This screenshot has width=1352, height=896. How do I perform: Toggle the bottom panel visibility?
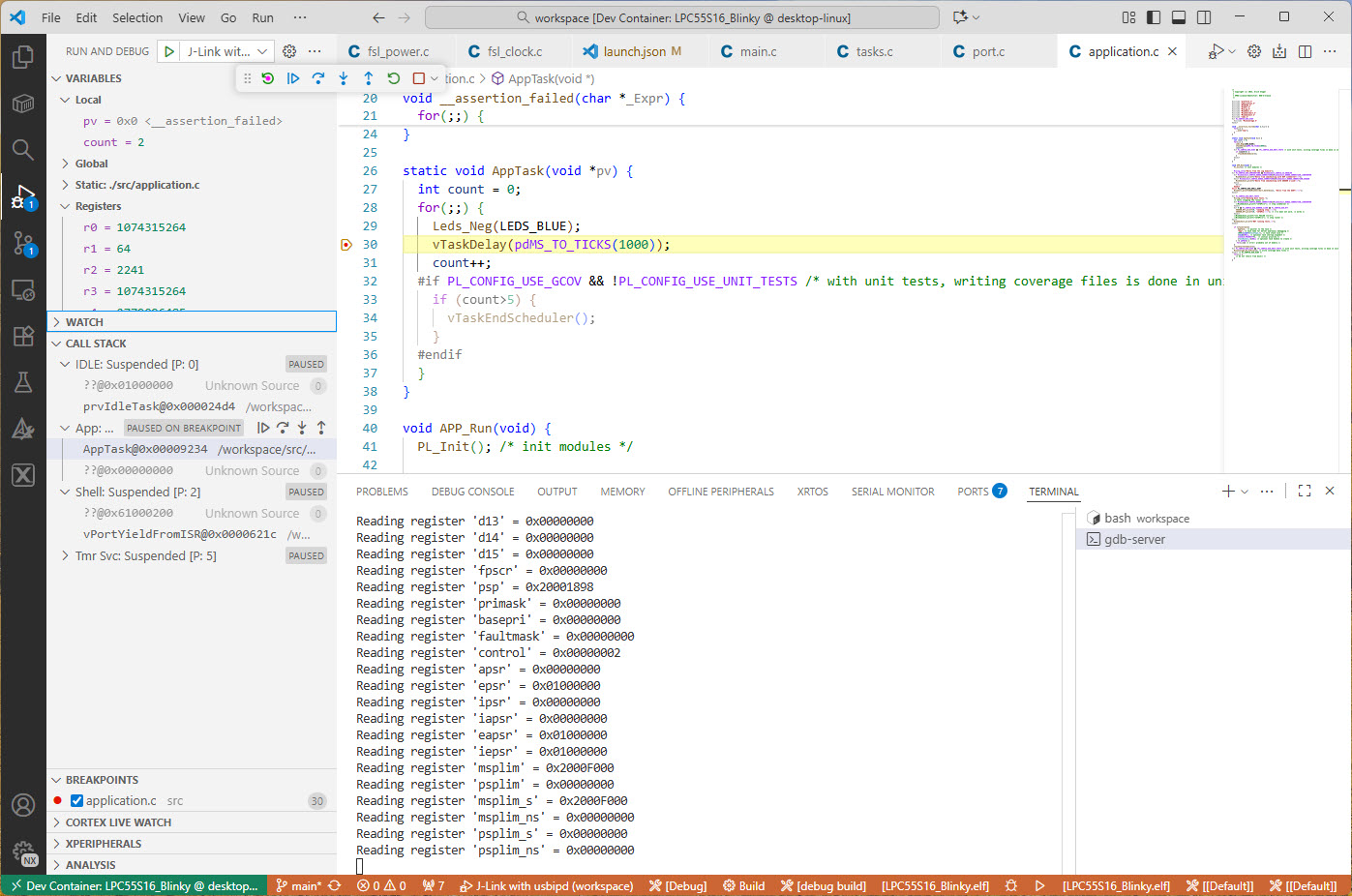[1179, 17]
